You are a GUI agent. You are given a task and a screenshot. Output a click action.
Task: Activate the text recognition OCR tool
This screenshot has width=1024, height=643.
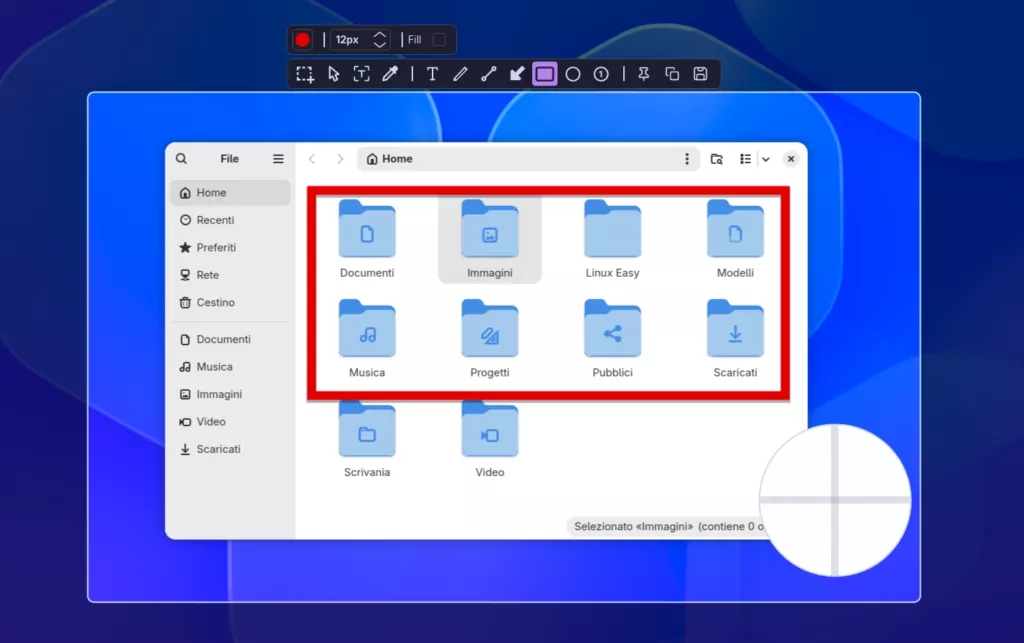point(362,74)
